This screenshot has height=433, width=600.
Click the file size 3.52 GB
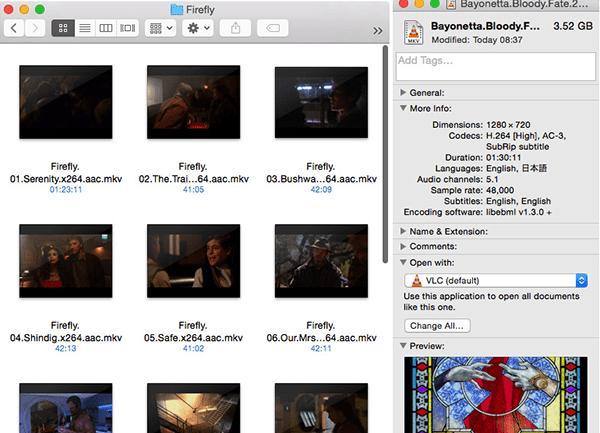coord(573,26)
